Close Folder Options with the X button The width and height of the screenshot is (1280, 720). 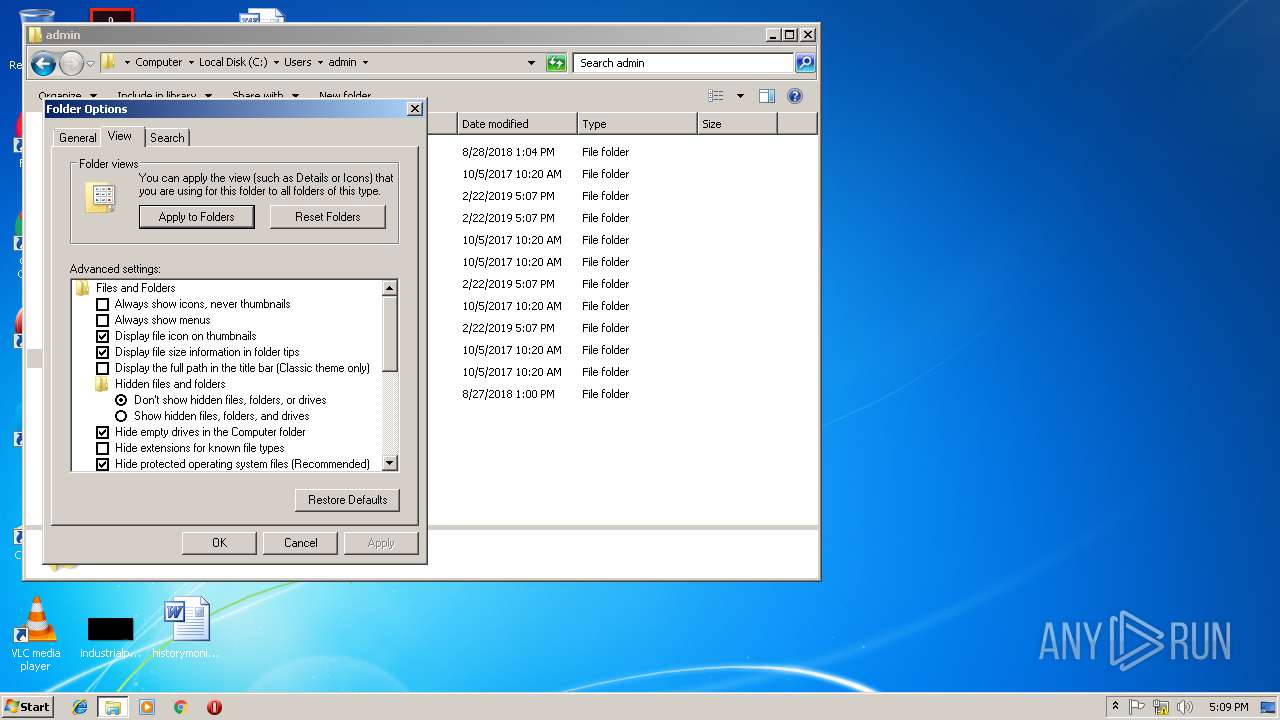415,109
